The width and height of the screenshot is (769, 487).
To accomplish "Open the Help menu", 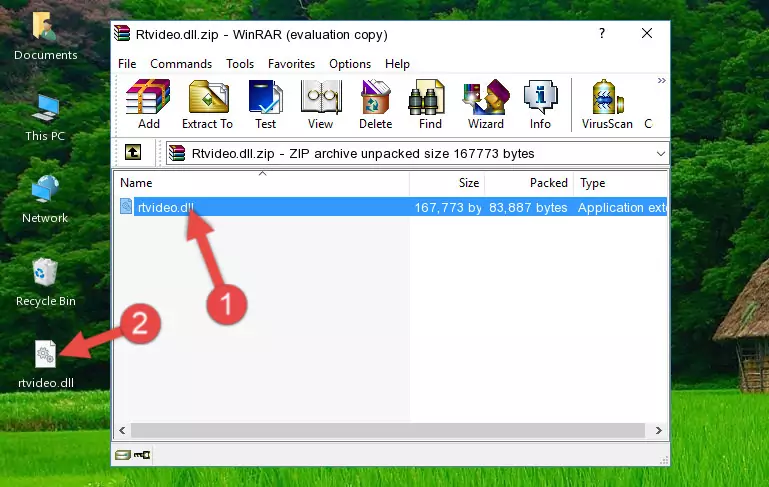I will point(397,64).
